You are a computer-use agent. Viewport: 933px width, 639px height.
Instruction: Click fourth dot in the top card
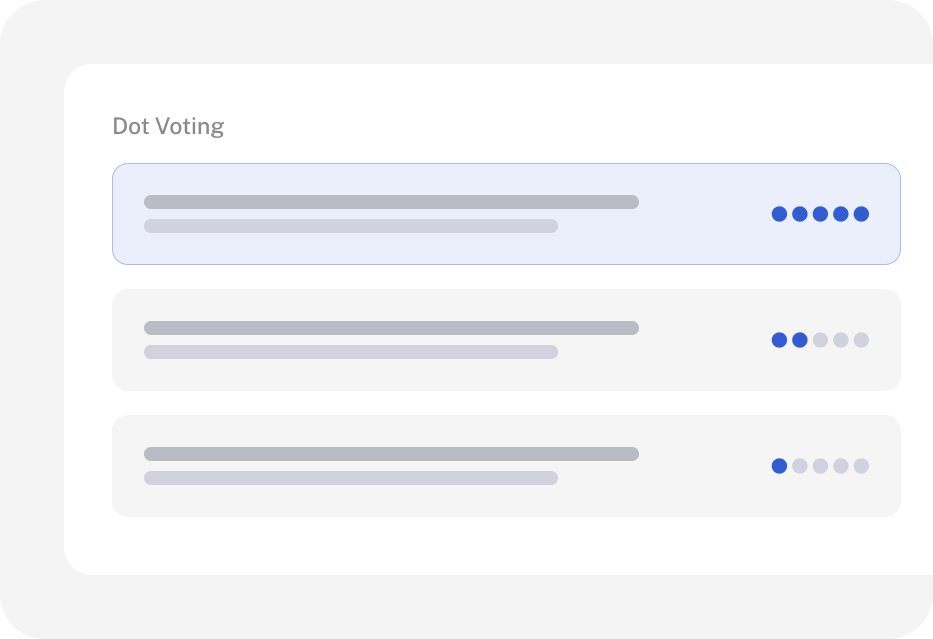[841, 214]
